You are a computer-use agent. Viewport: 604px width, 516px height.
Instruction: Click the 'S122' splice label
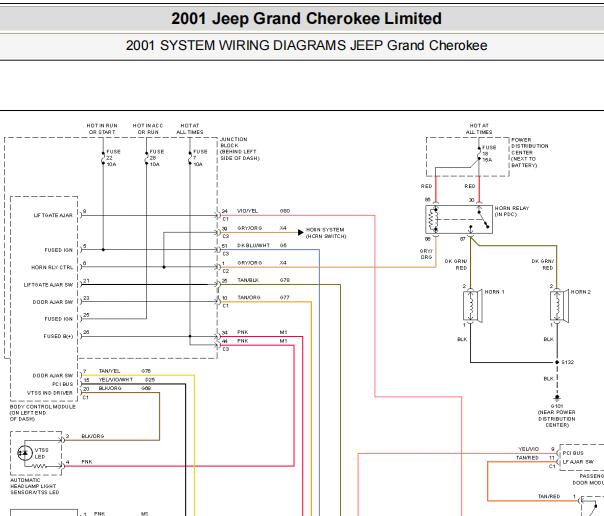(567, 362)
